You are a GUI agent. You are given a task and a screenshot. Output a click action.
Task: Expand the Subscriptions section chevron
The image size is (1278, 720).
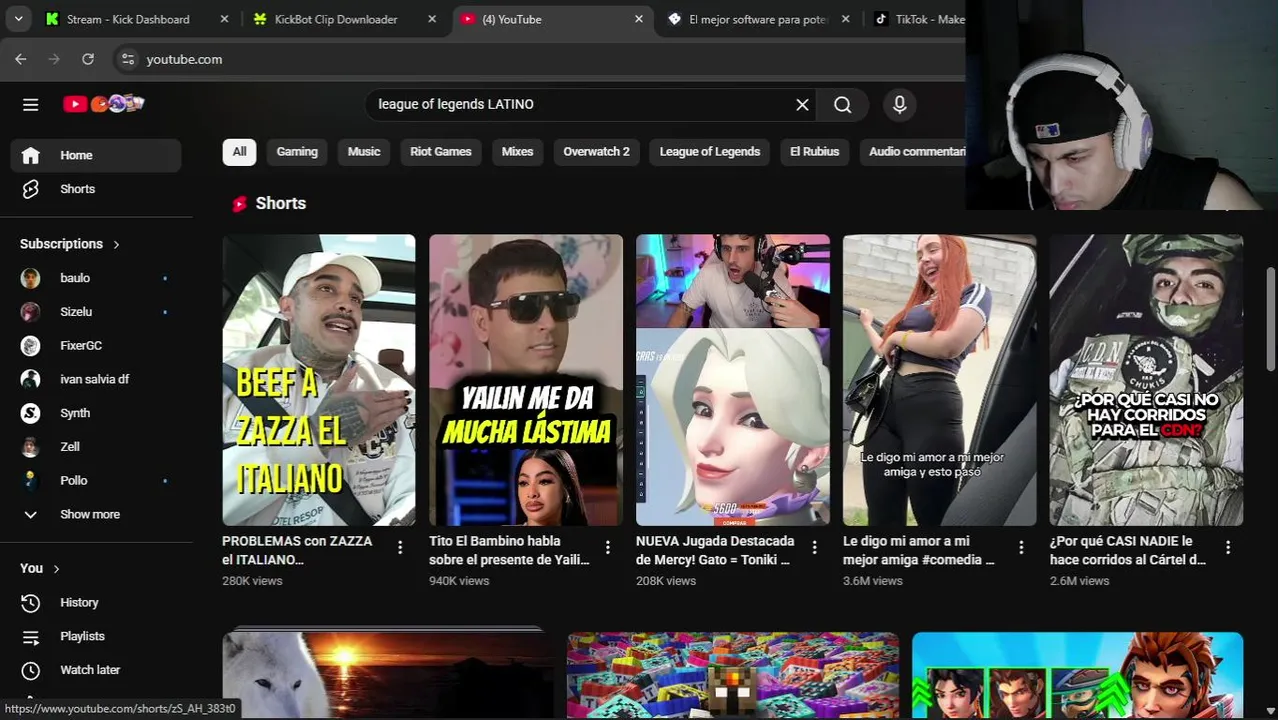[x=116, y=244]
